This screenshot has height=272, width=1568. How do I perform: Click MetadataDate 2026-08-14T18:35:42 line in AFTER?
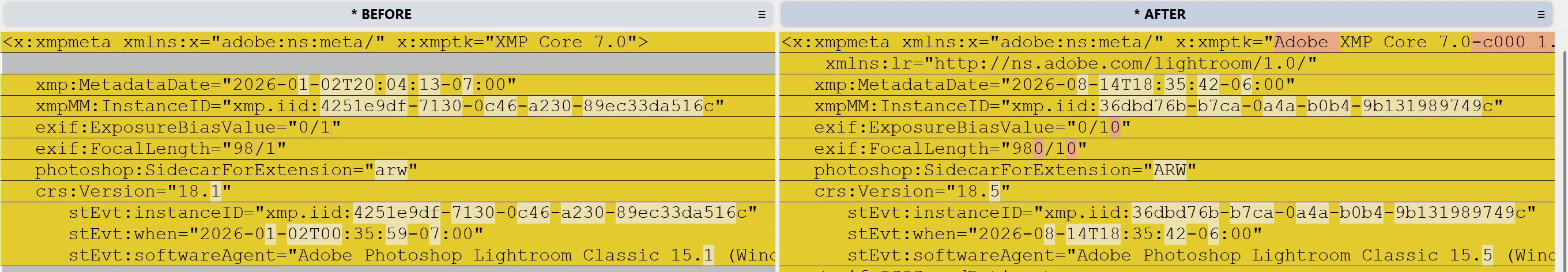tap(1167, 85)
